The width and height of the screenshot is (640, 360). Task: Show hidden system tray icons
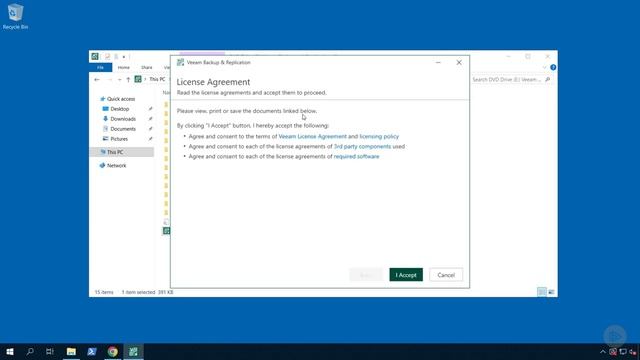(603, 352)
